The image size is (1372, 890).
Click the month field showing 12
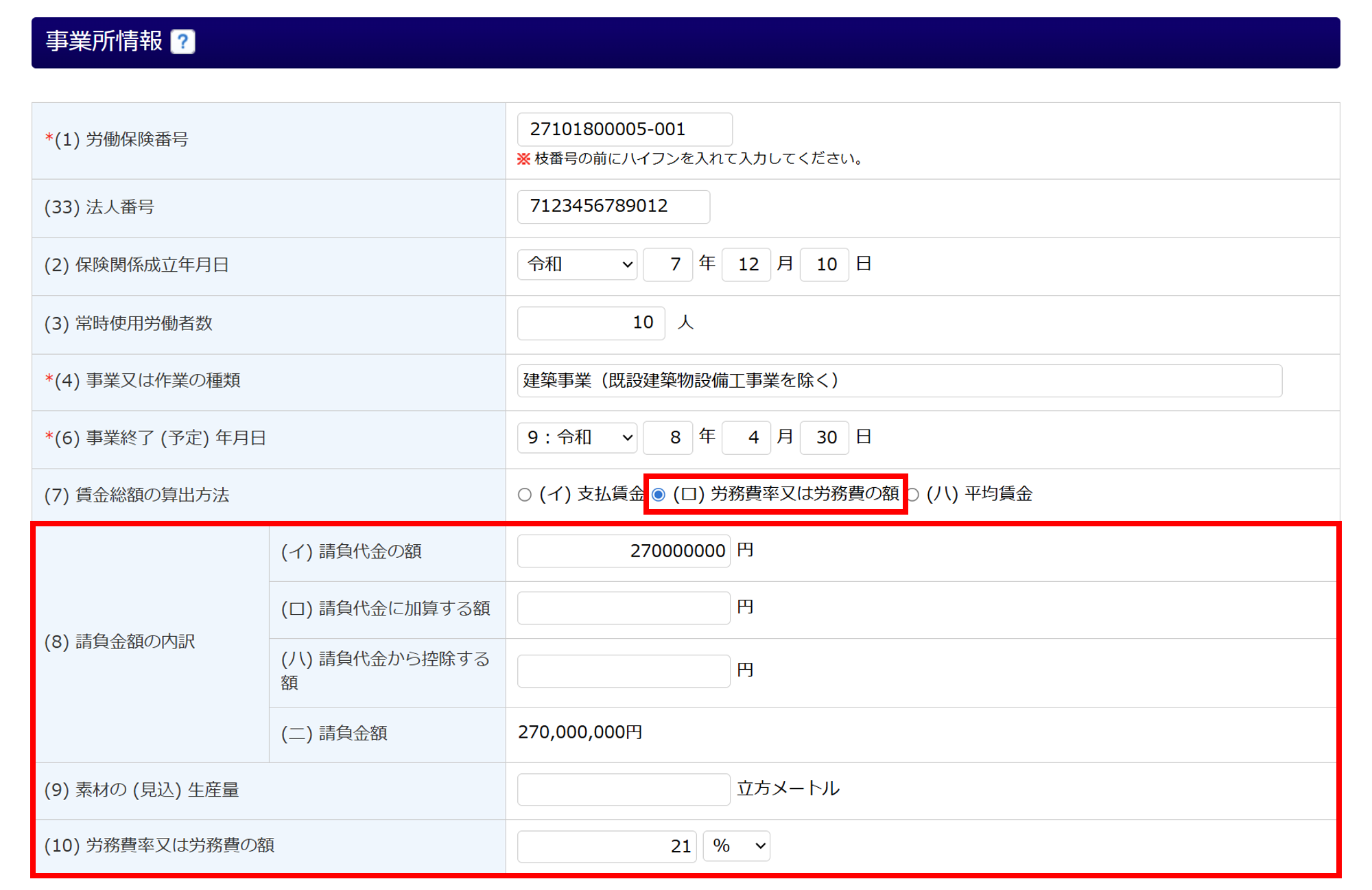[x=746, y=265]
